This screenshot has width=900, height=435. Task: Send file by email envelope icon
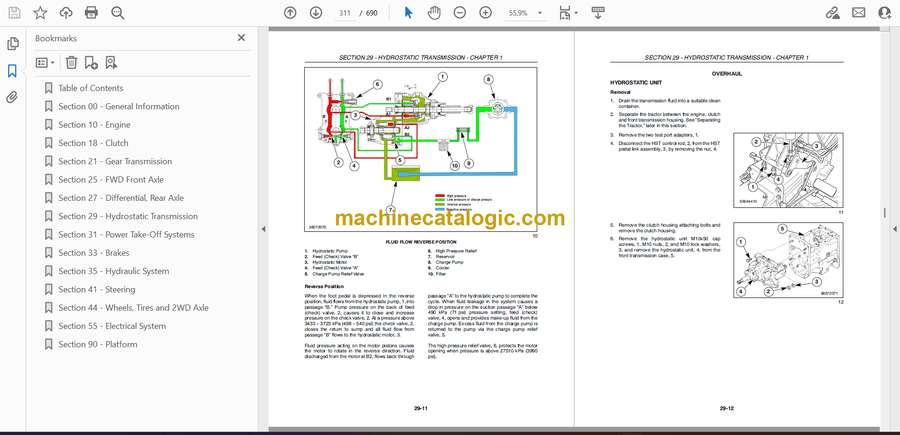pos(859,13)
